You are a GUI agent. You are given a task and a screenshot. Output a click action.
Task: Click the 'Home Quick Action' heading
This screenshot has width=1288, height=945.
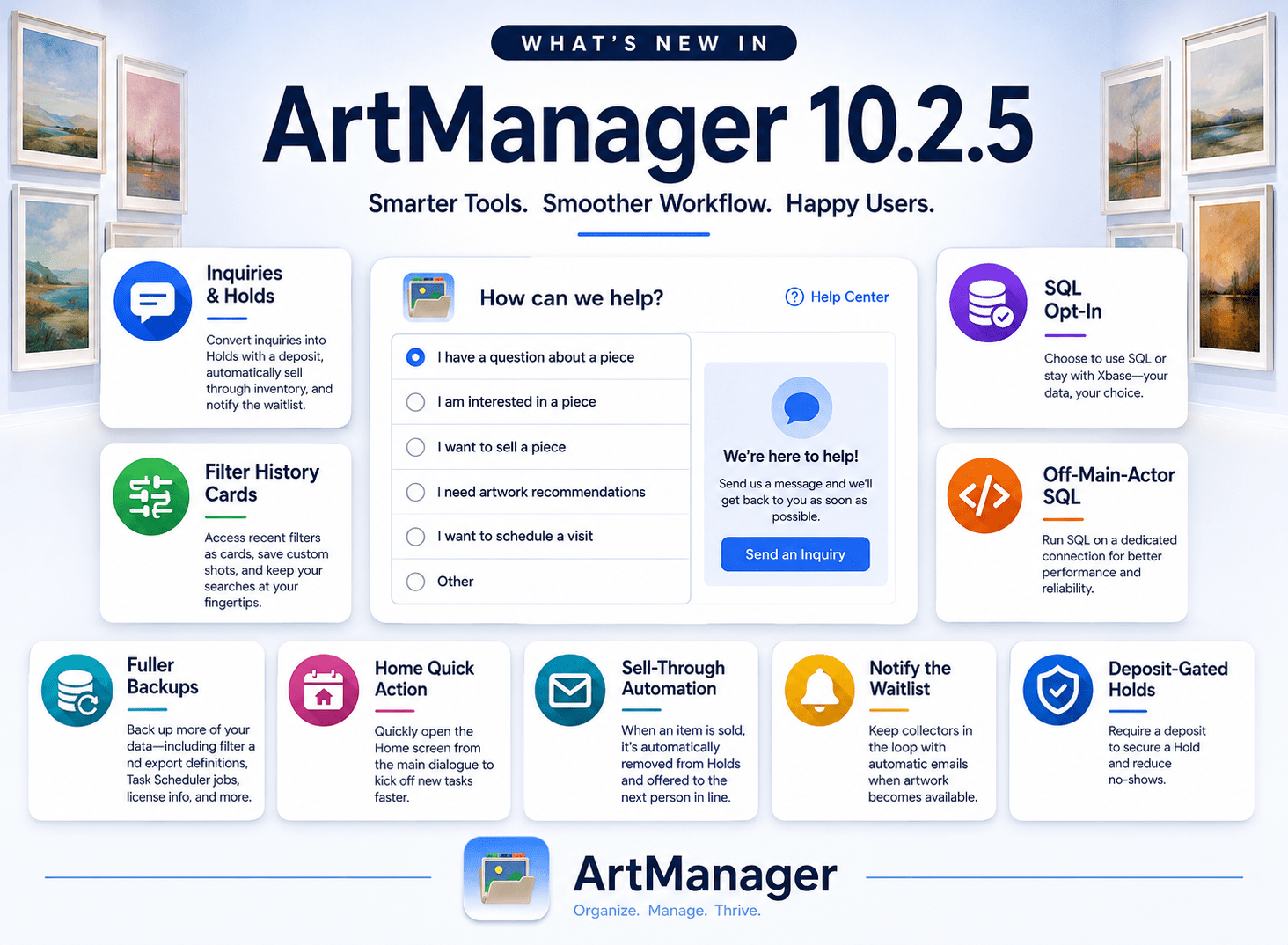coord(424,678)
